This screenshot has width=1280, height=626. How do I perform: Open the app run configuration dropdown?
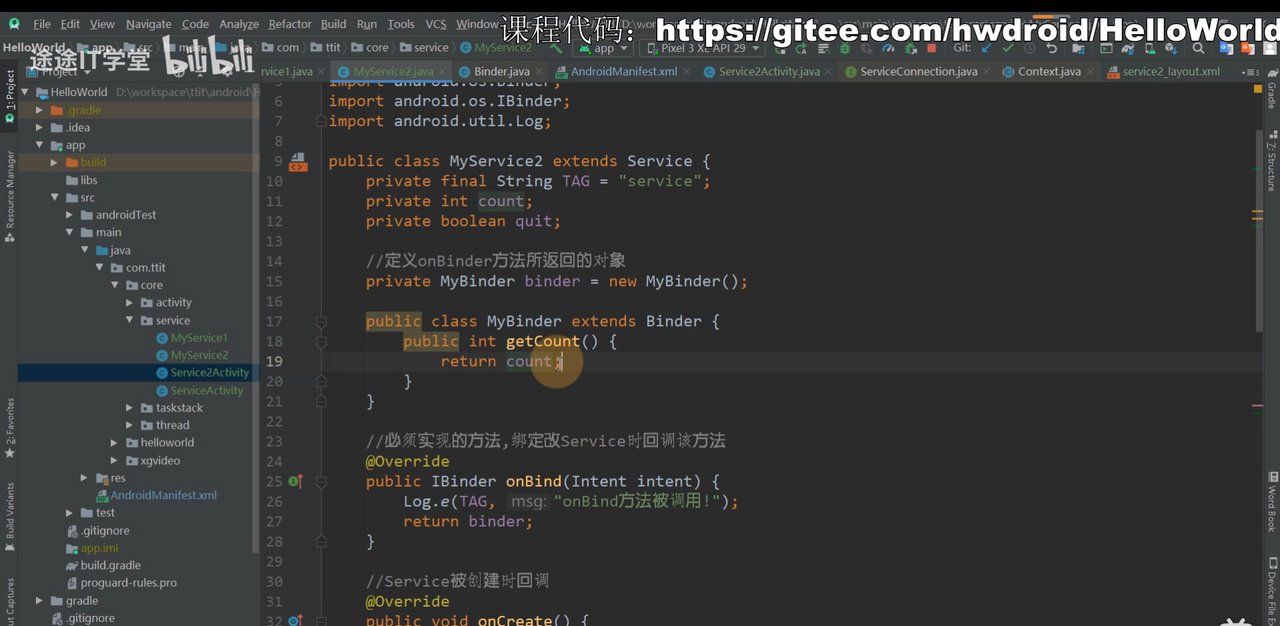(x=604, y=48)
